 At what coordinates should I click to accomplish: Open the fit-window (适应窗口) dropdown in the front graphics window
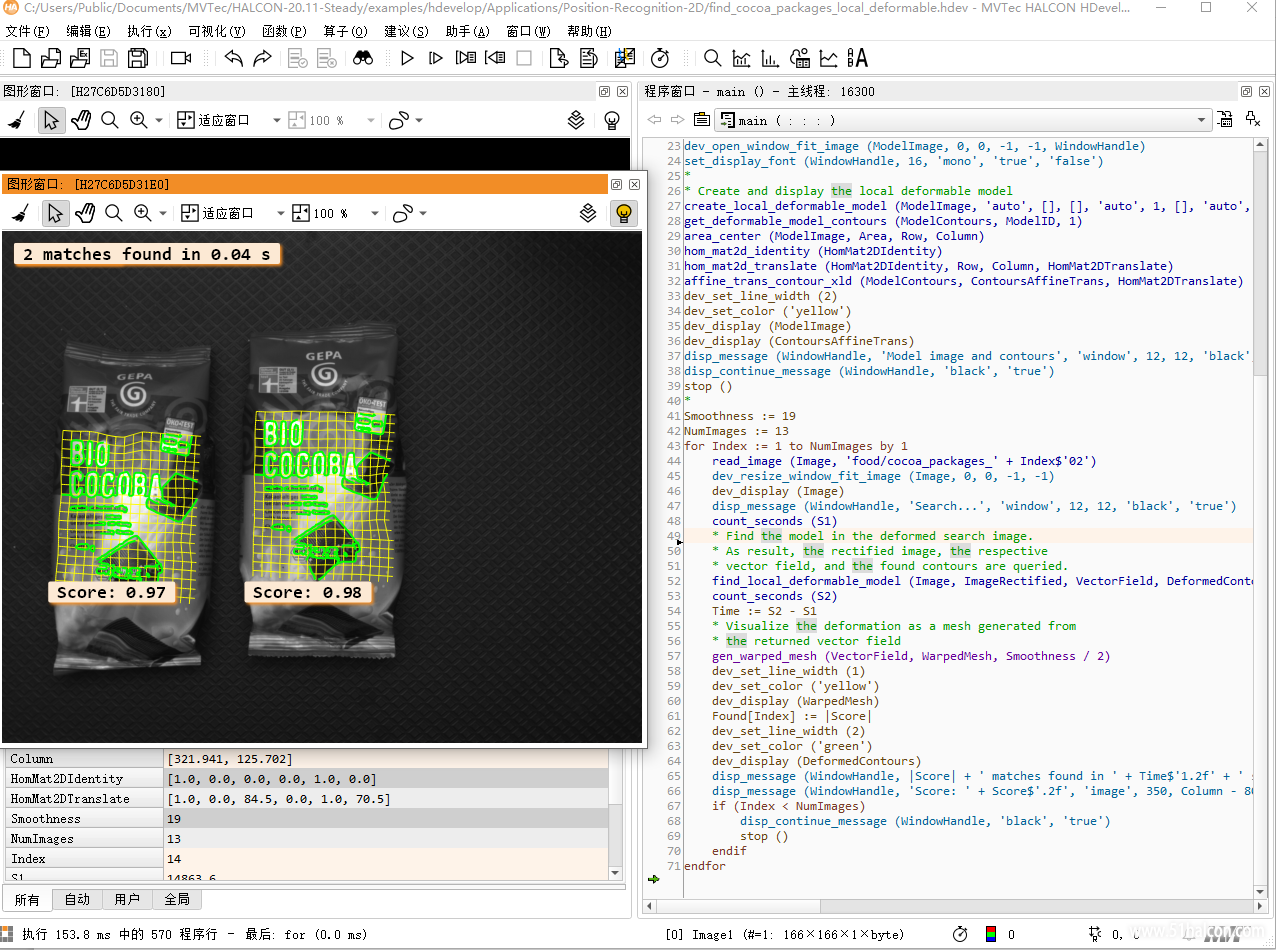pyautogui.click(x=282, y=214)
